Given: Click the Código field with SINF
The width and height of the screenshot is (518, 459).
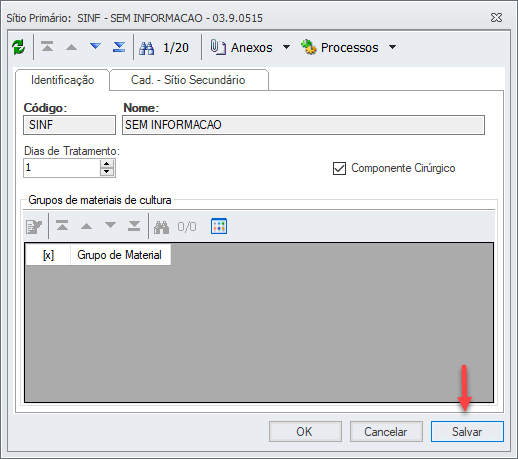Looking at the screenshot, I should point(69,125).
